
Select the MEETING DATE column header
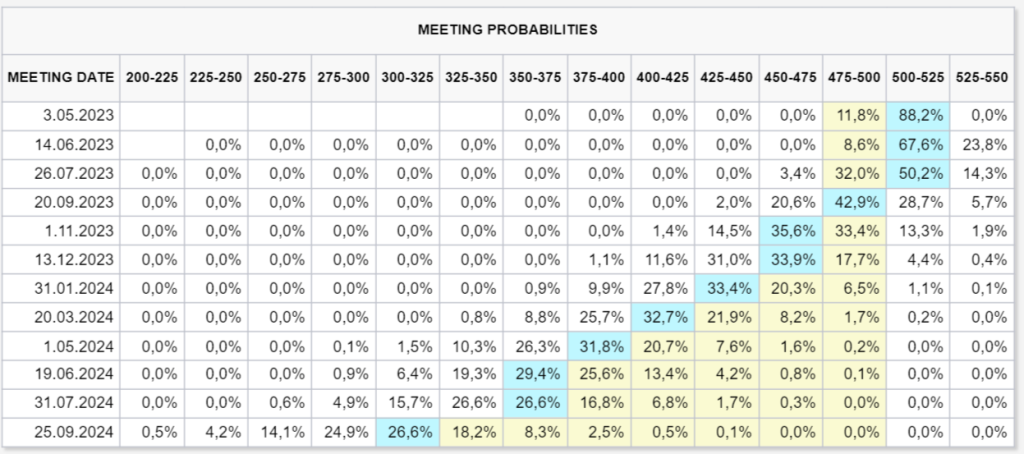click(58, 77)
